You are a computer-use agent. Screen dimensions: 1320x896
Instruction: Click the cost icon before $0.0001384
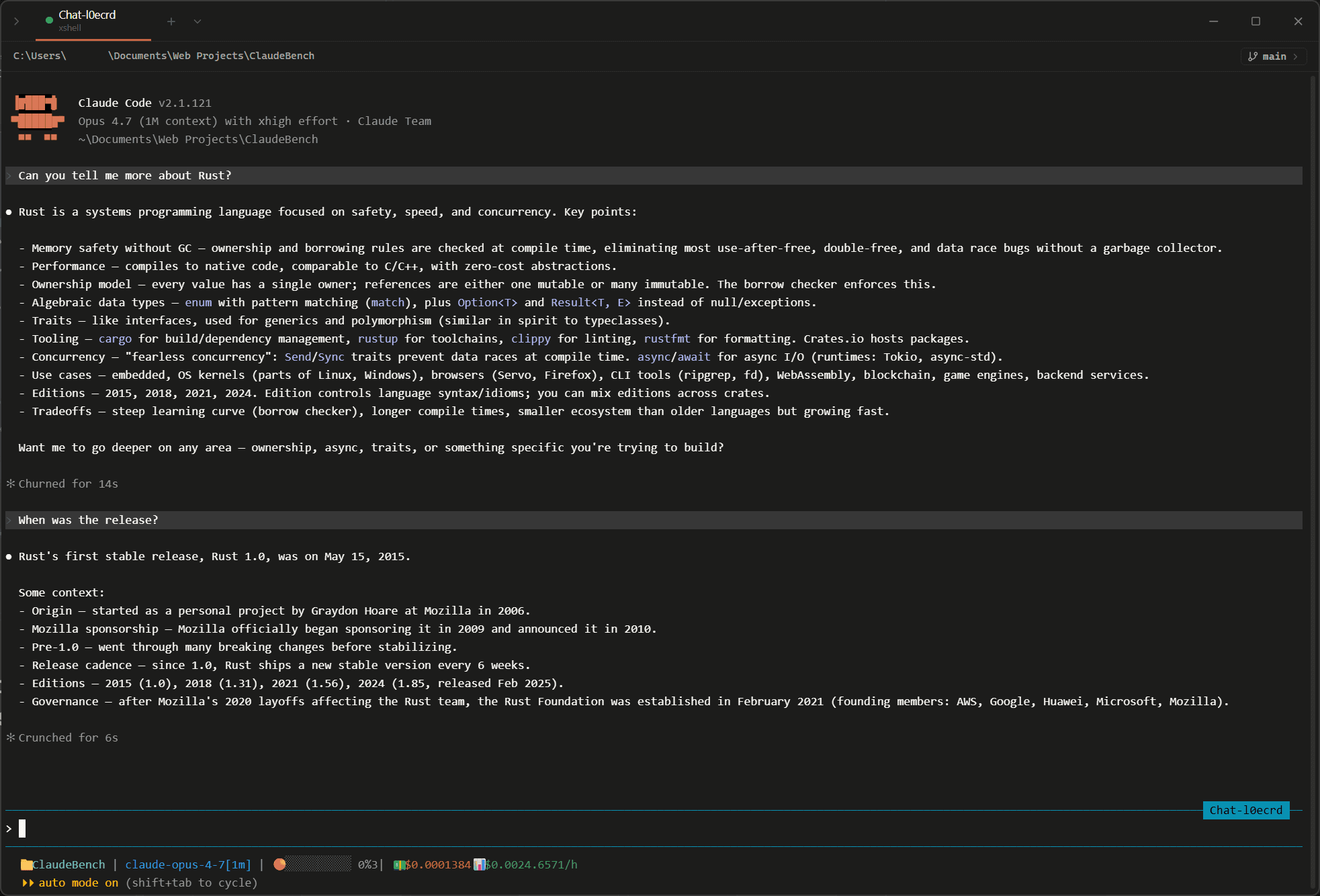399,865
